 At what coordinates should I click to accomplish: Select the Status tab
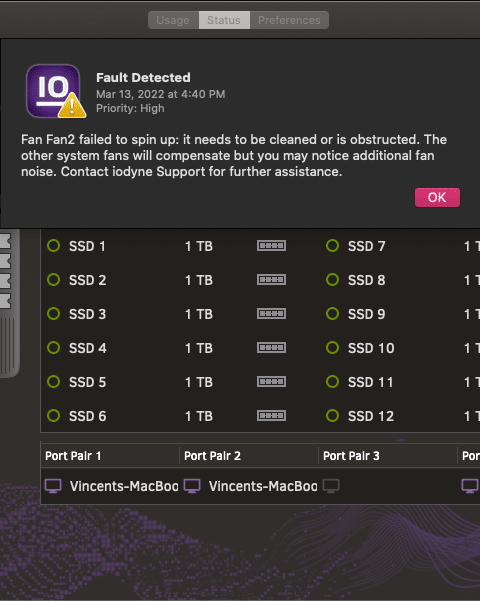[224, 20]
